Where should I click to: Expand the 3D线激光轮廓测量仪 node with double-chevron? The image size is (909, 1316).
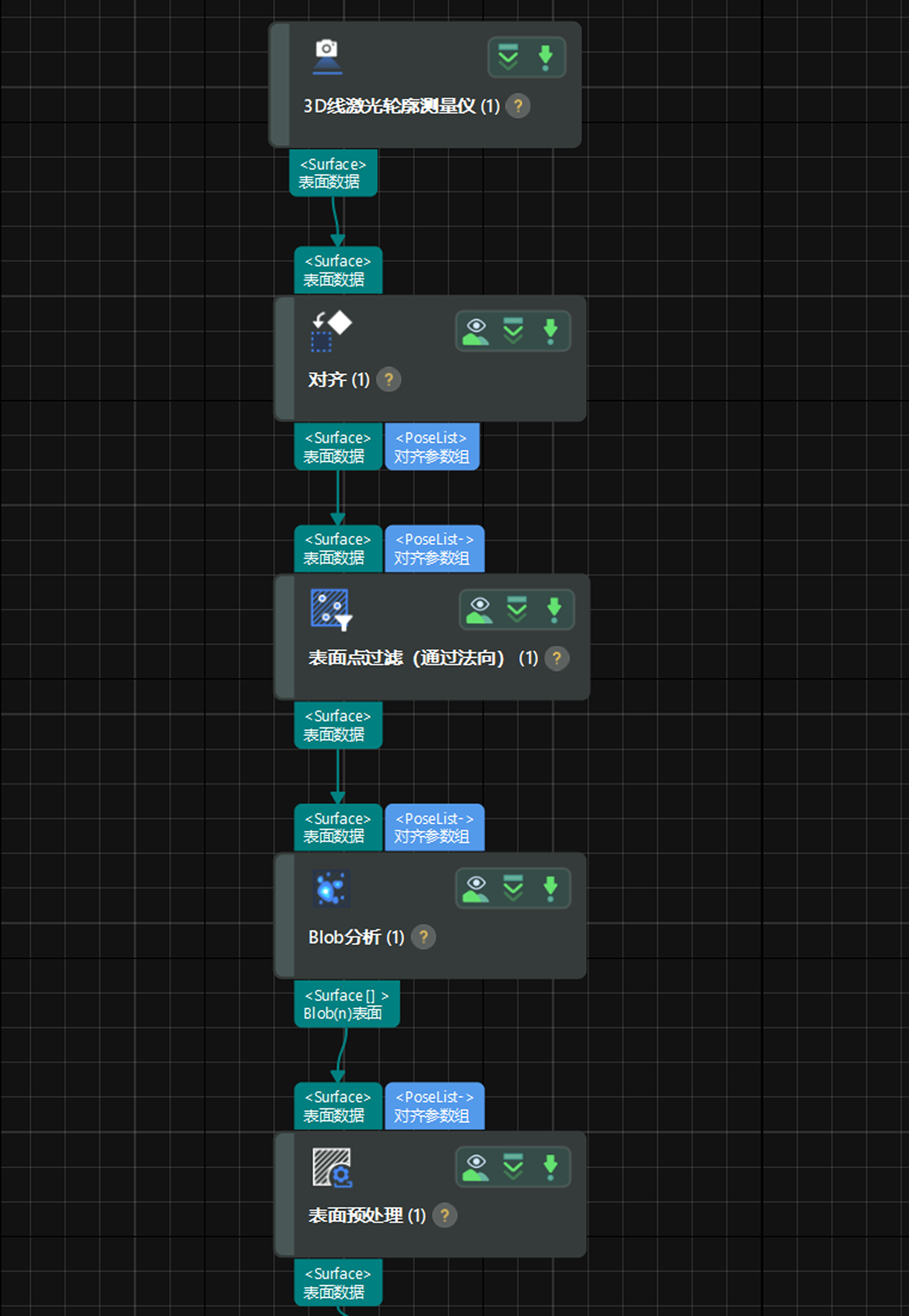point(508,57)
